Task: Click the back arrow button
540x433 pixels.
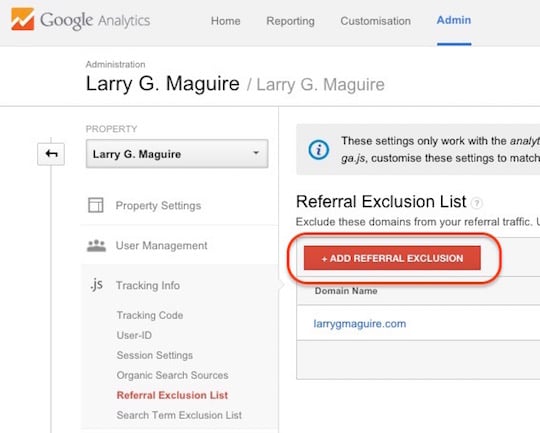Action: (x=51, y=154)
